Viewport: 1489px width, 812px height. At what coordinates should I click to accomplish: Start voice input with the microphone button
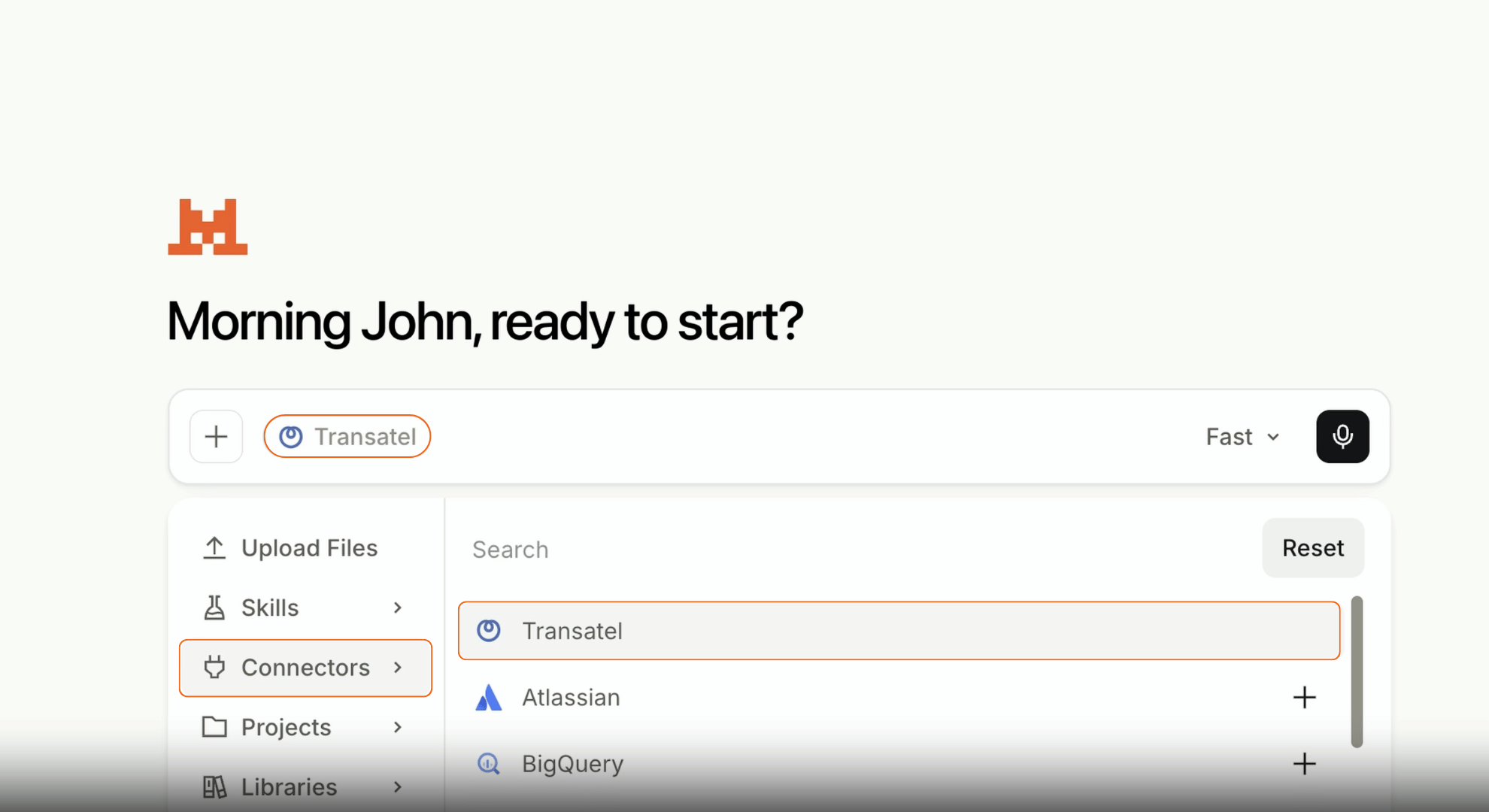1342,436
